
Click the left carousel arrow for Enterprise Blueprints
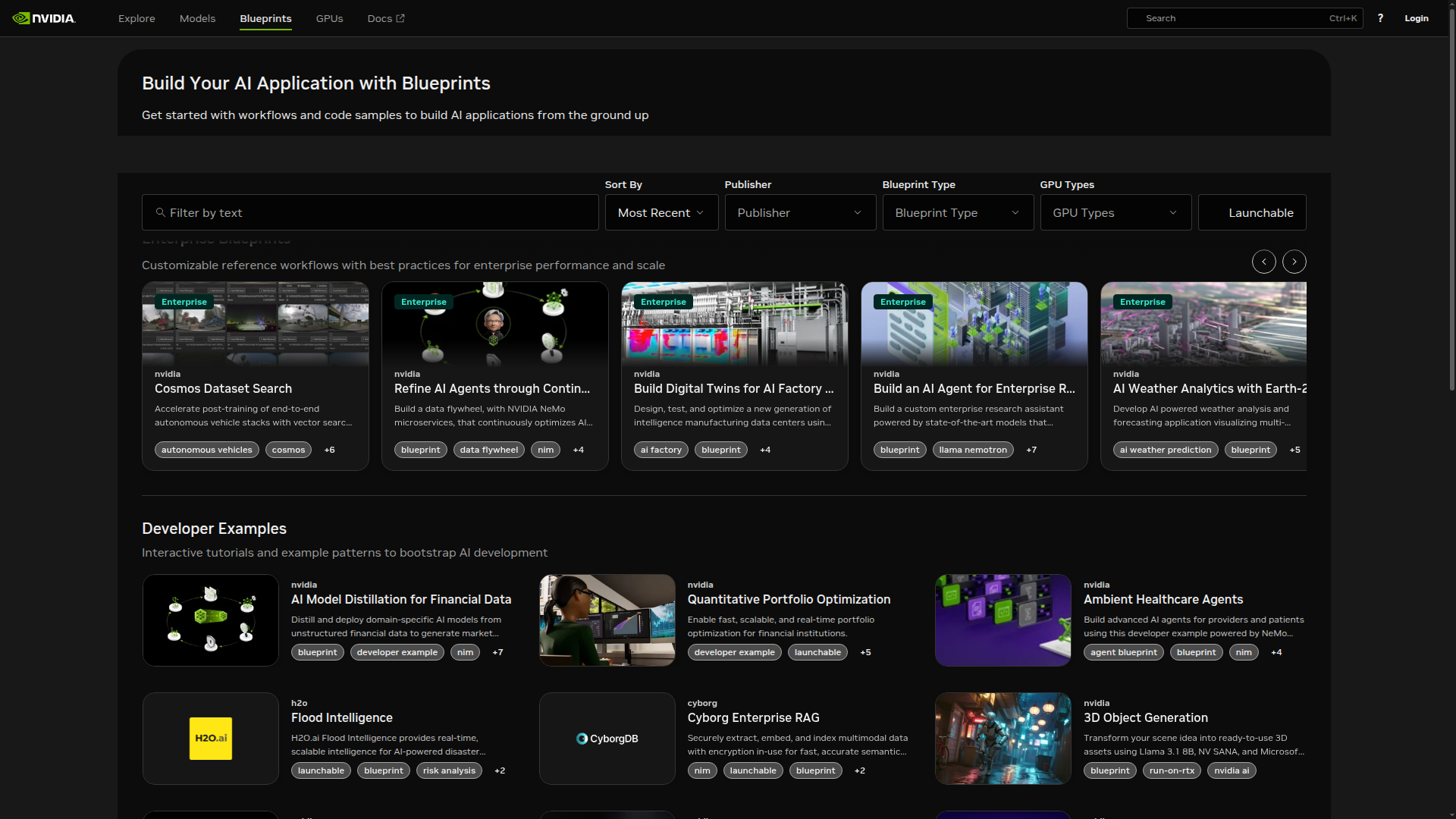point(1263,261)
